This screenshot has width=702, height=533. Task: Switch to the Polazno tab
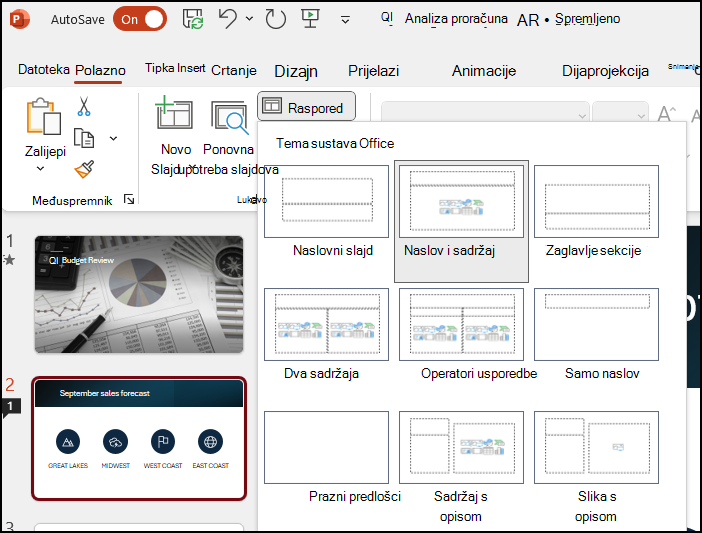tap(100, 70)
